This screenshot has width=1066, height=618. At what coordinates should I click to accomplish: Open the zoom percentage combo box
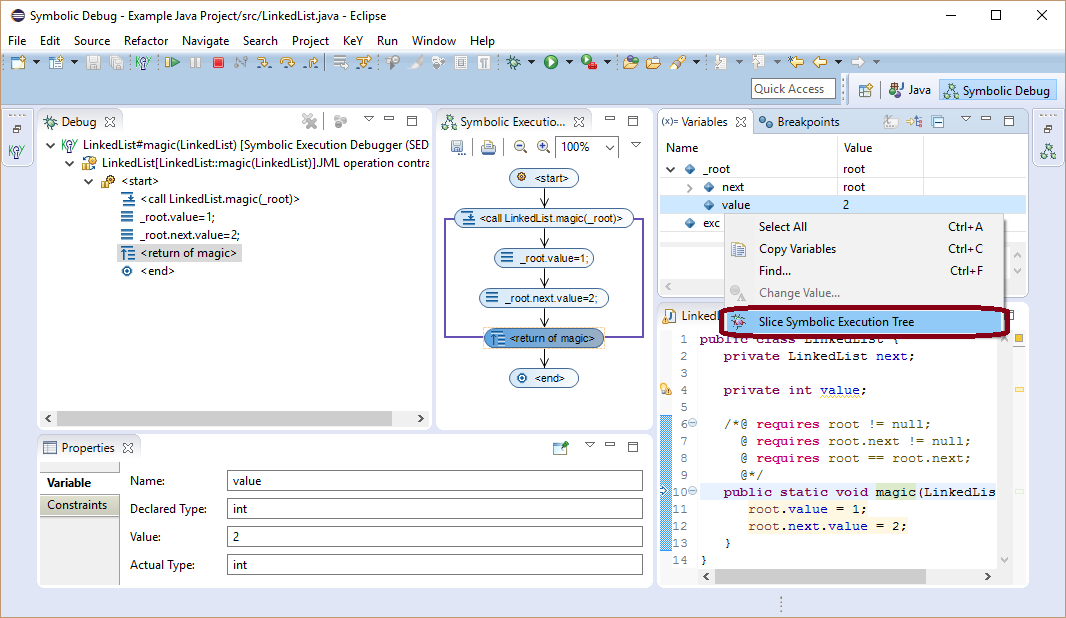coord(610,147)
